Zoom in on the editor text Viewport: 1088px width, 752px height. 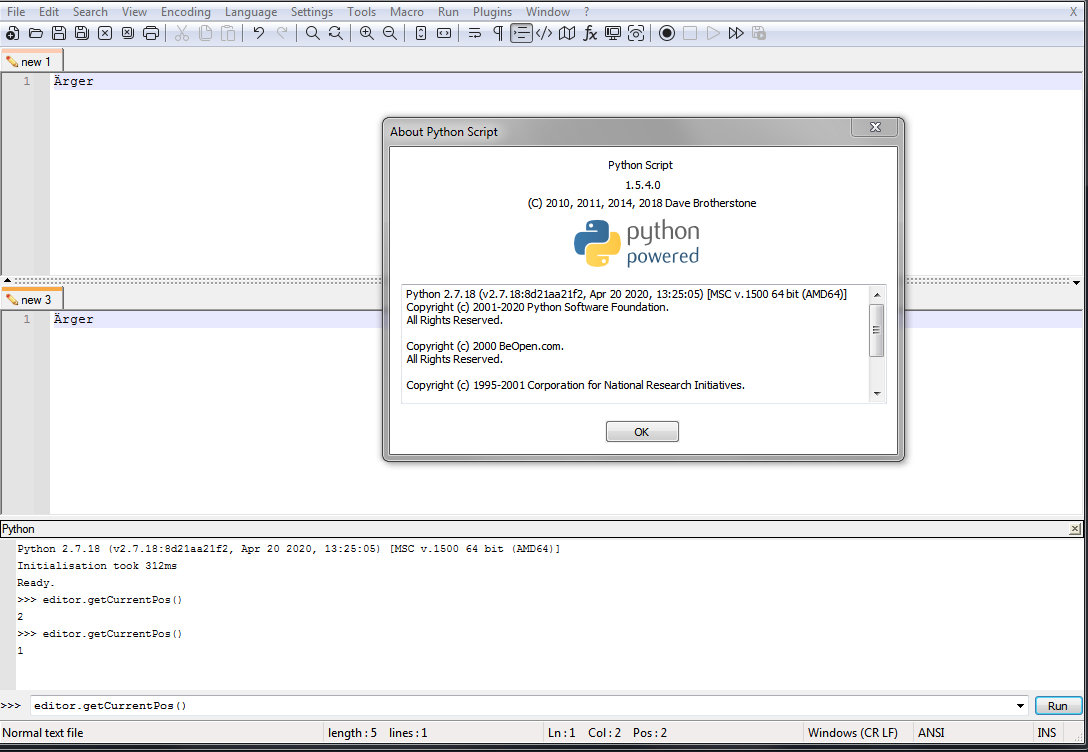(x=367, y=33)
